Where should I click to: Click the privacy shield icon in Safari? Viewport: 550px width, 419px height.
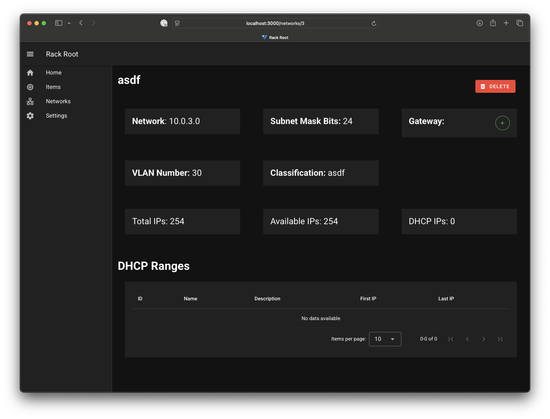click(164, 23)
